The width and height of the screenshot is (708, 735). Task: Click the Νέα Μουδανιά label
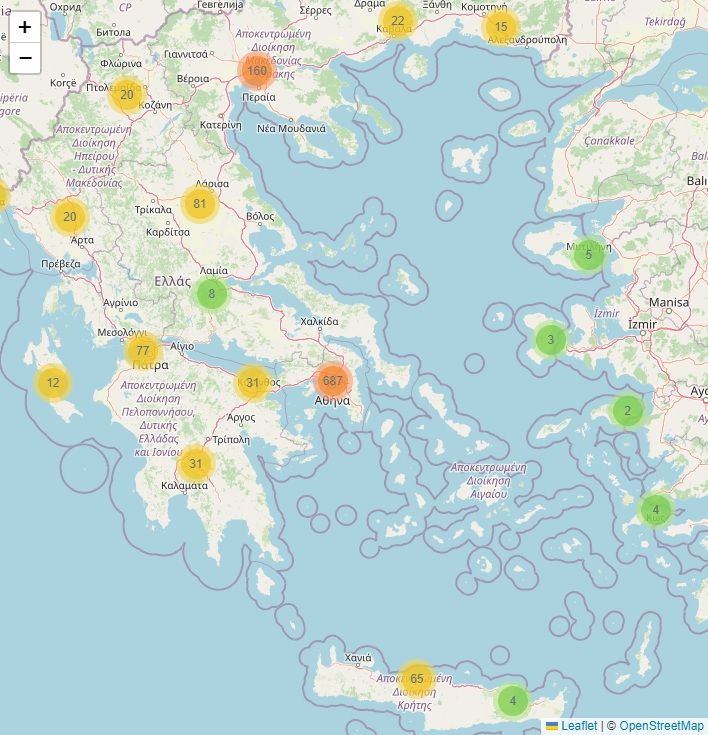291,128
